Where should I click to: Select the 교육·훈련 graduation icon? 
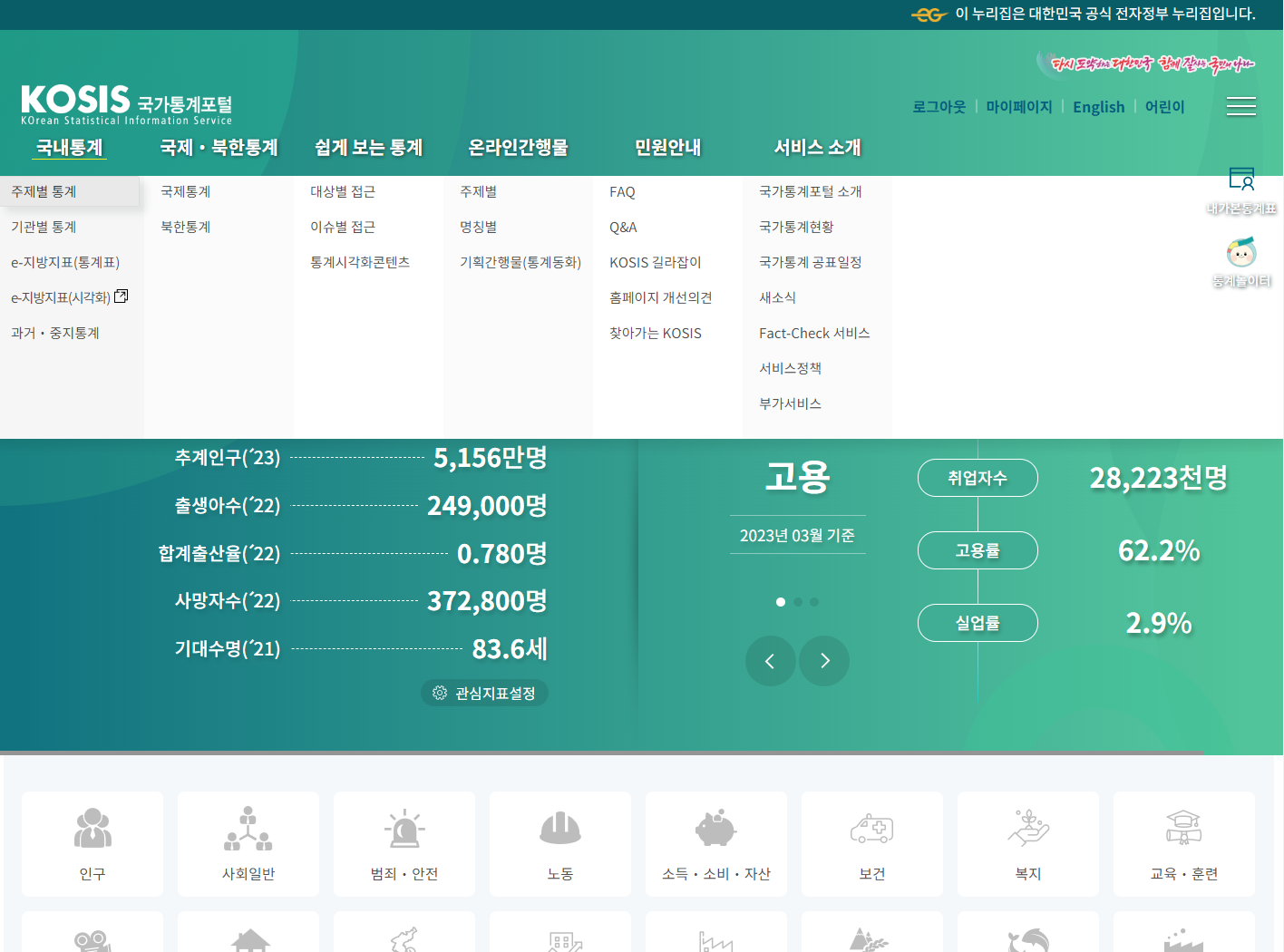(1184, 828)
